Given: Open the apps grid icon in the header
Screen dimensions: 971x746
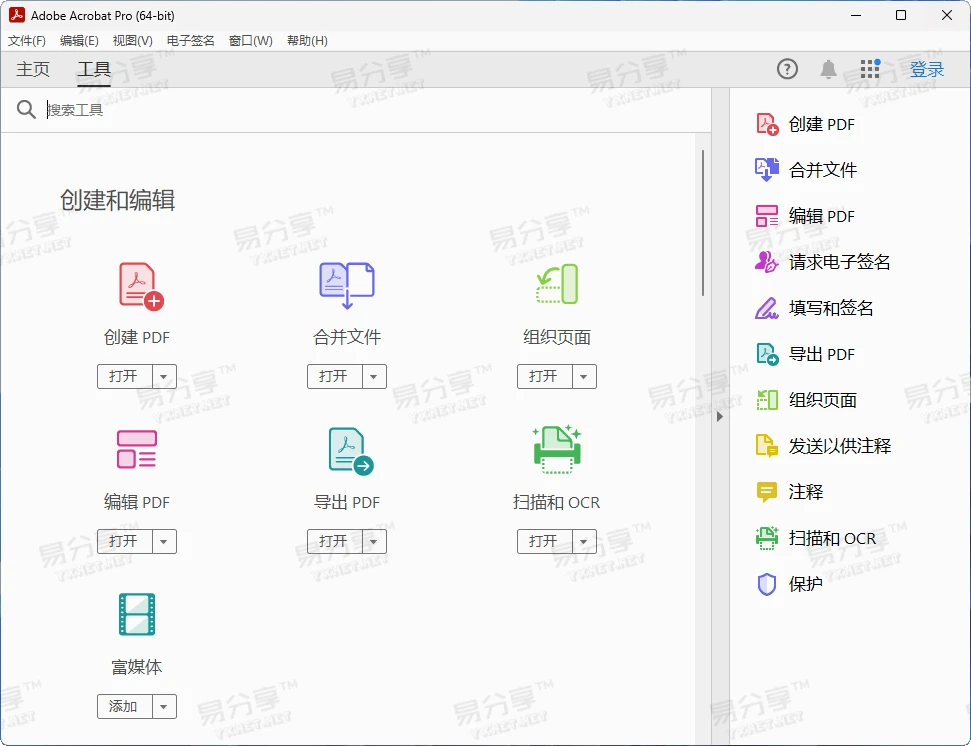Looking at the screenshot, I should [x=870, y=68].
